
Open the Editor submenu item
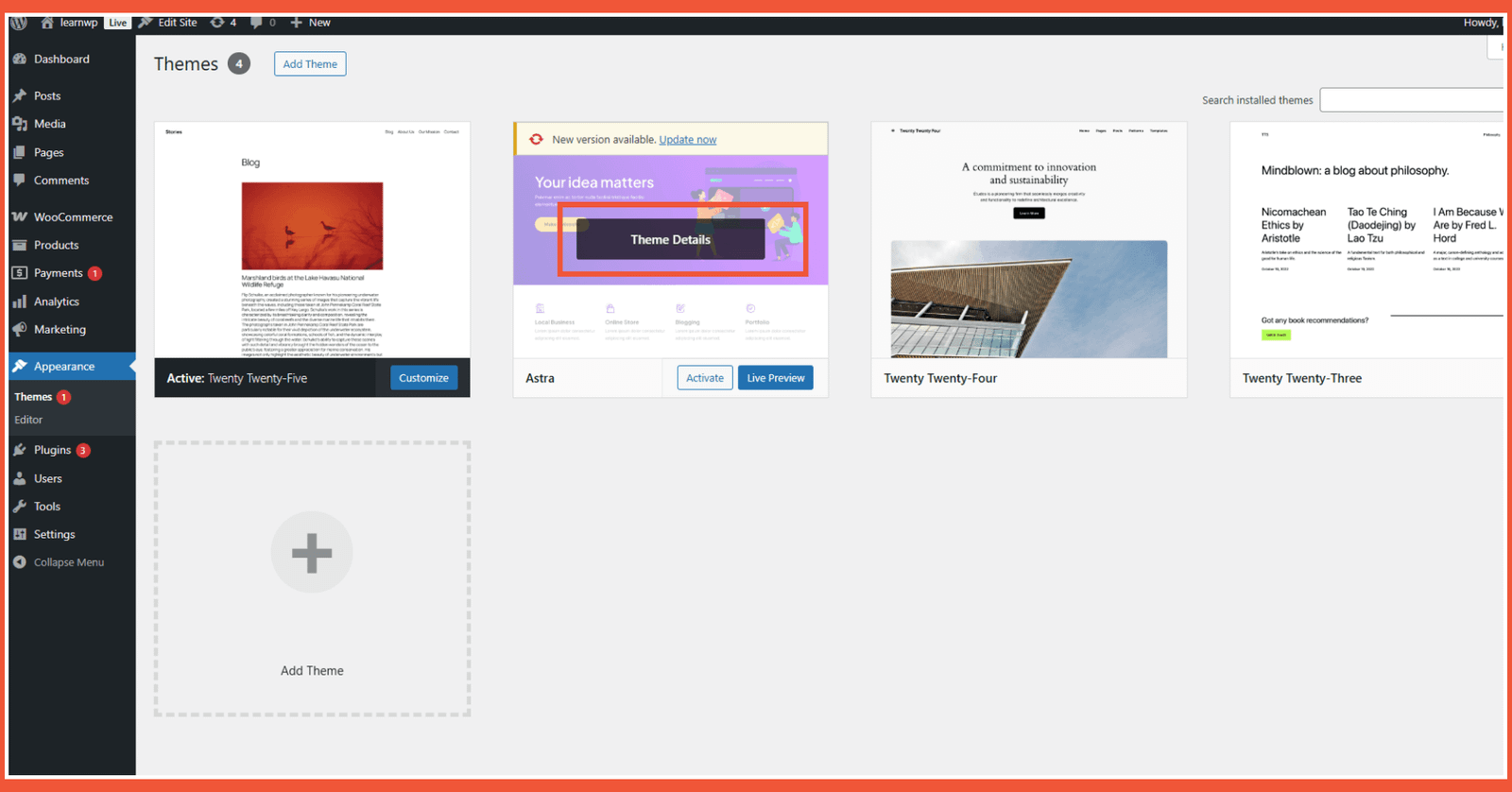point(28,420)
